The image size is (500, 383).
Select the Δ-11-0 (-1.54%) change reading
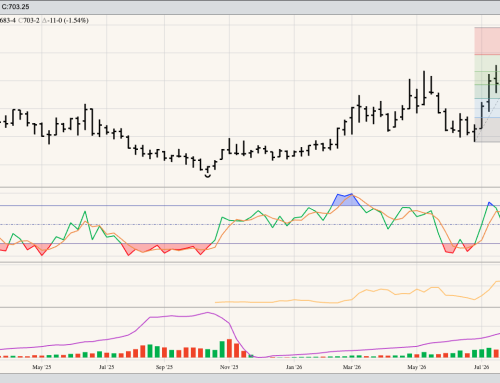click(65, 20)
